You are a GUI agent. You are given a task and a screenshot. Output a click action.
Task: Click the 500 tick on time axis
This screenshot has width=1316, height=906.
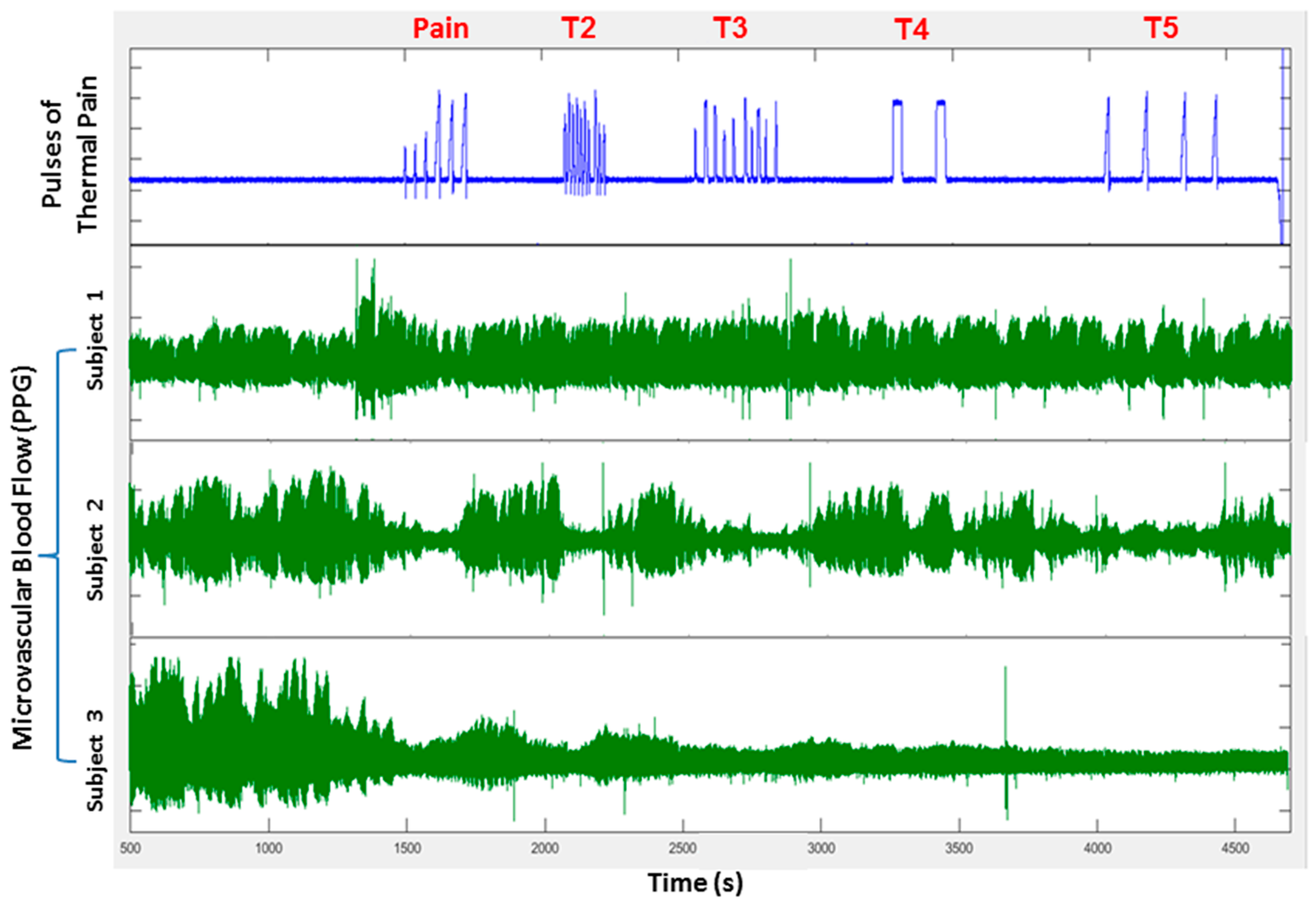coord(131,849)
